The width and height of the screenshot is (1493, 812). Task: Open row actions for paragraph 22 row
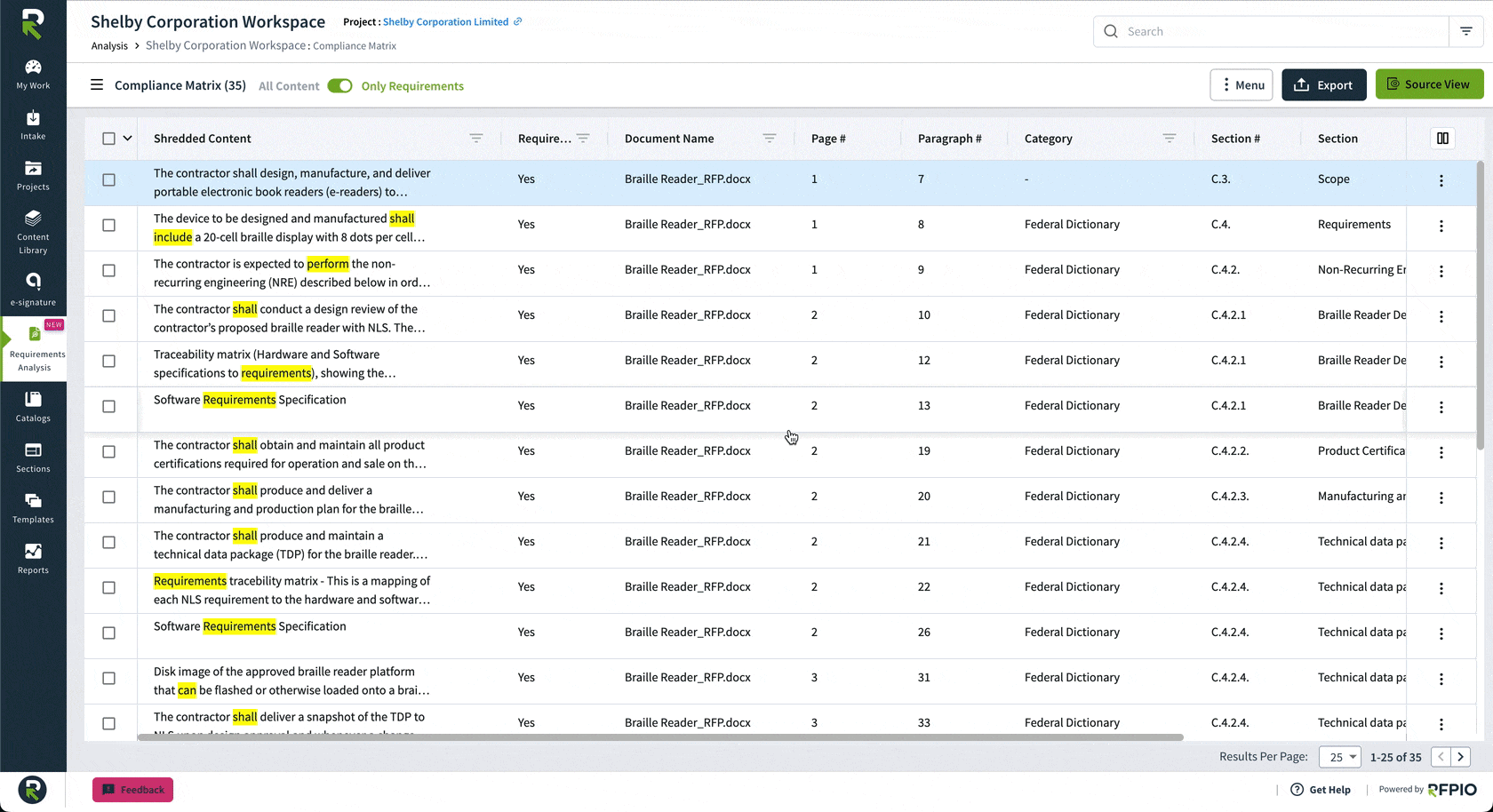coord(1441,588)
